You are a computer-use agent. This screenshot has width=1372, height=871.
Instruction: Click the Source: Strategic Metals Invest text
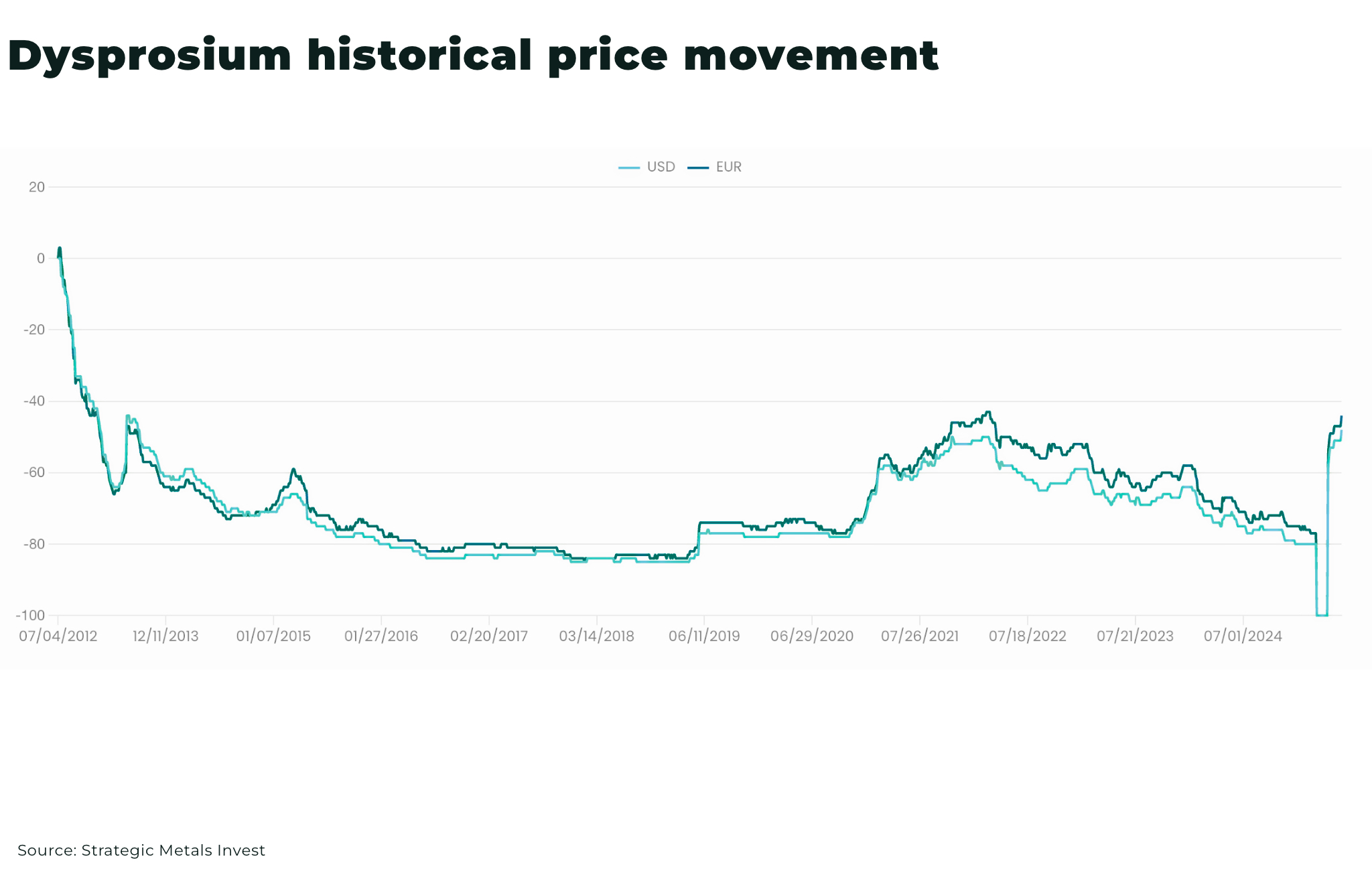141,851
